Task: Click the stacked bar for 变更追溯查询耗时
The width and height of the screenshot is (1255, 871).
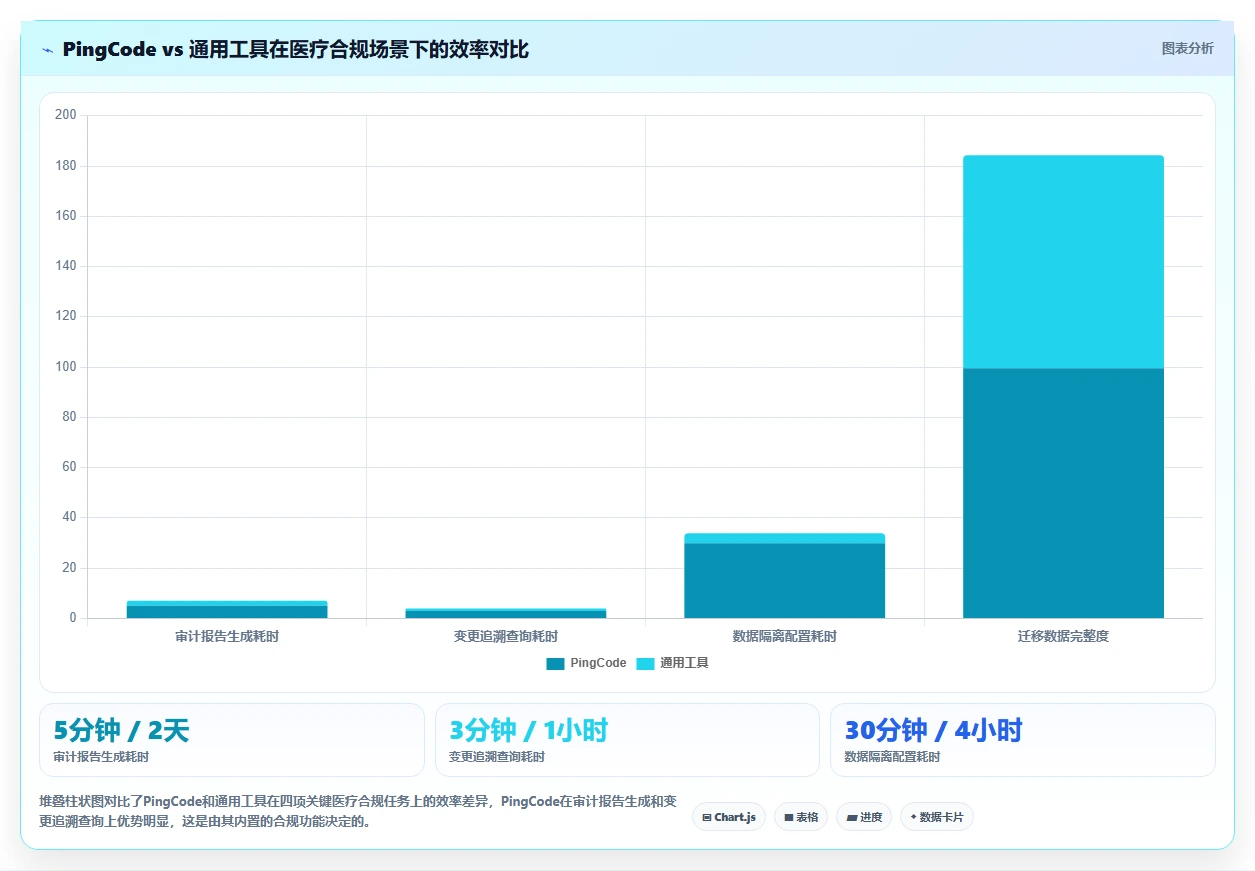Action: [x=506, y=613]
